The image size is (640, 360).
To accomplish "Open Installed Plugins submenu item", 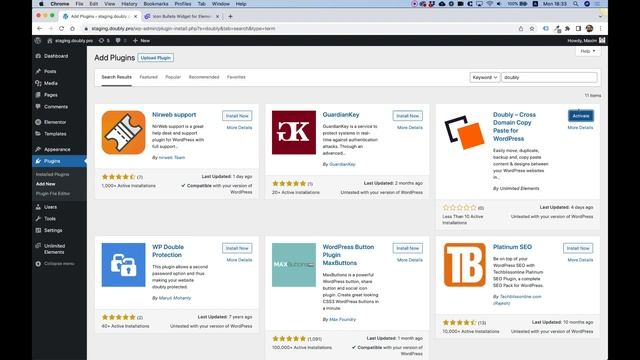I will click(52, 174).
